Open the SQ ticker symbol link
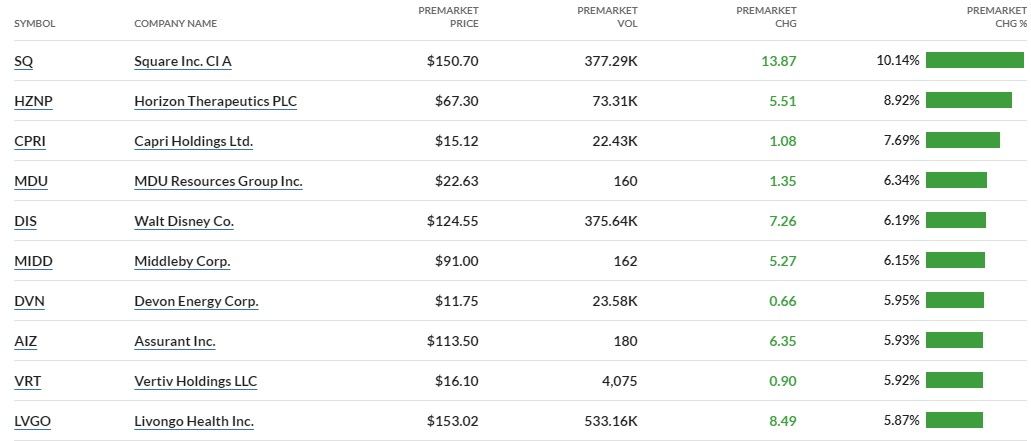This screenshot has width=1031, height=441. tap(24, 62)
